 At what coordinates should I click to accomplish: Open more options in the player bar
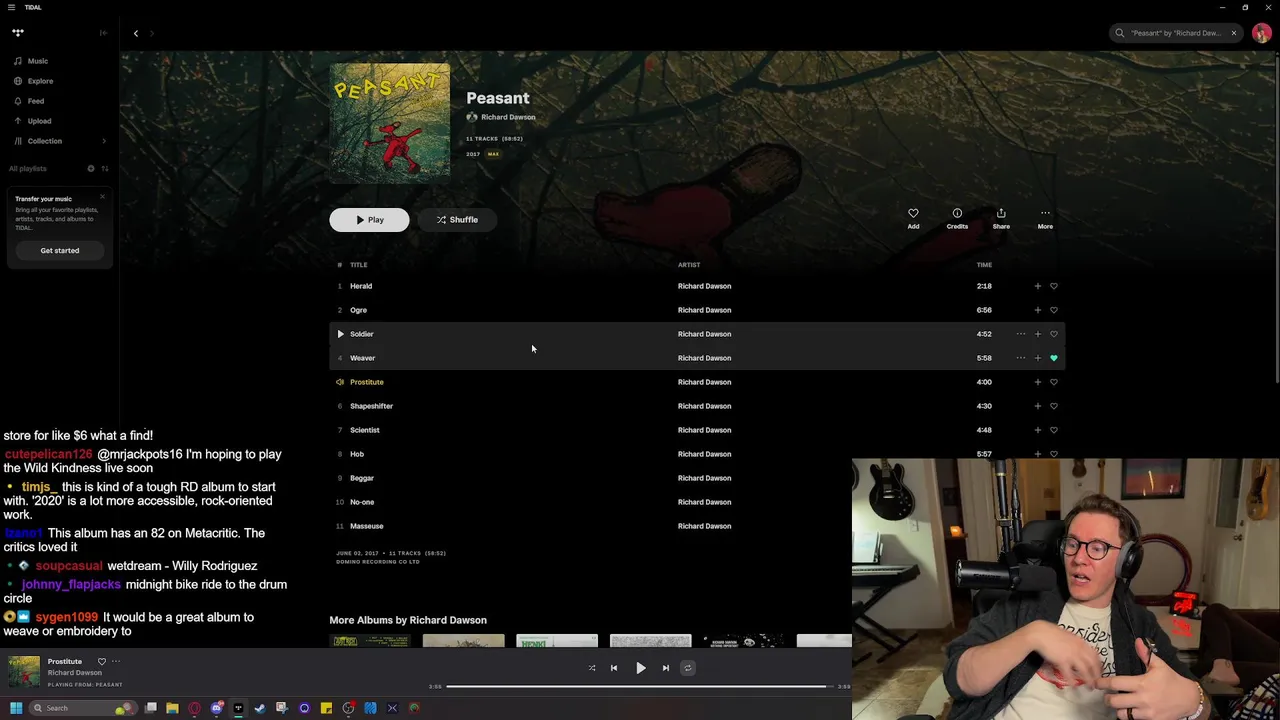(x=116, y=661)
